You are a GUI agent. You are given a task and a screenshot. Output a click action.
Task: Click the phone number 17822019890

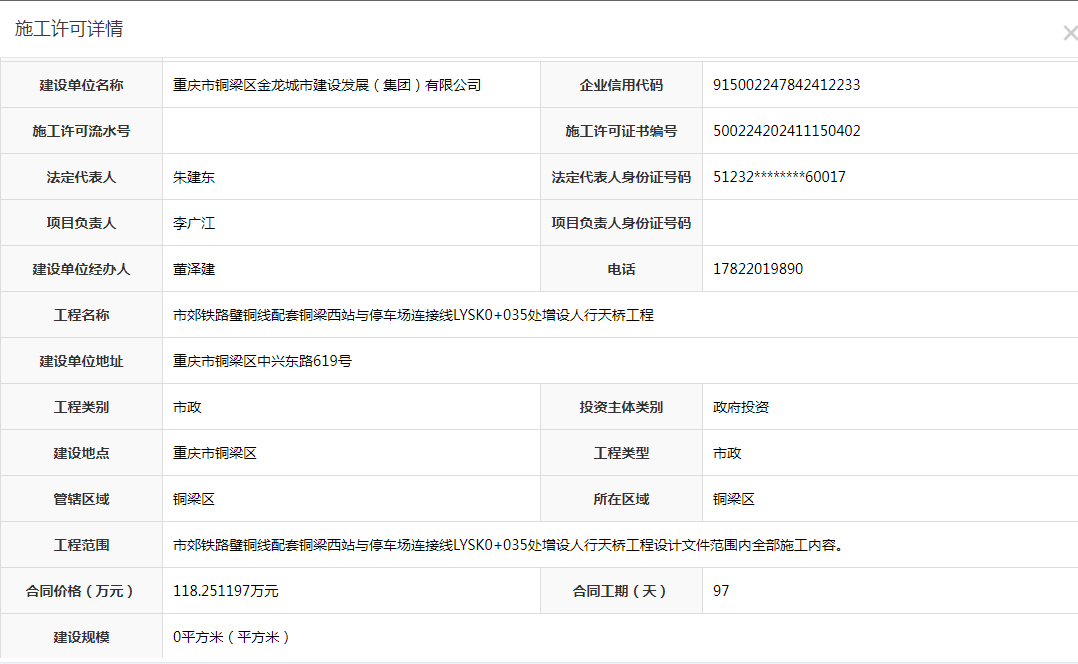click(757, 269)
